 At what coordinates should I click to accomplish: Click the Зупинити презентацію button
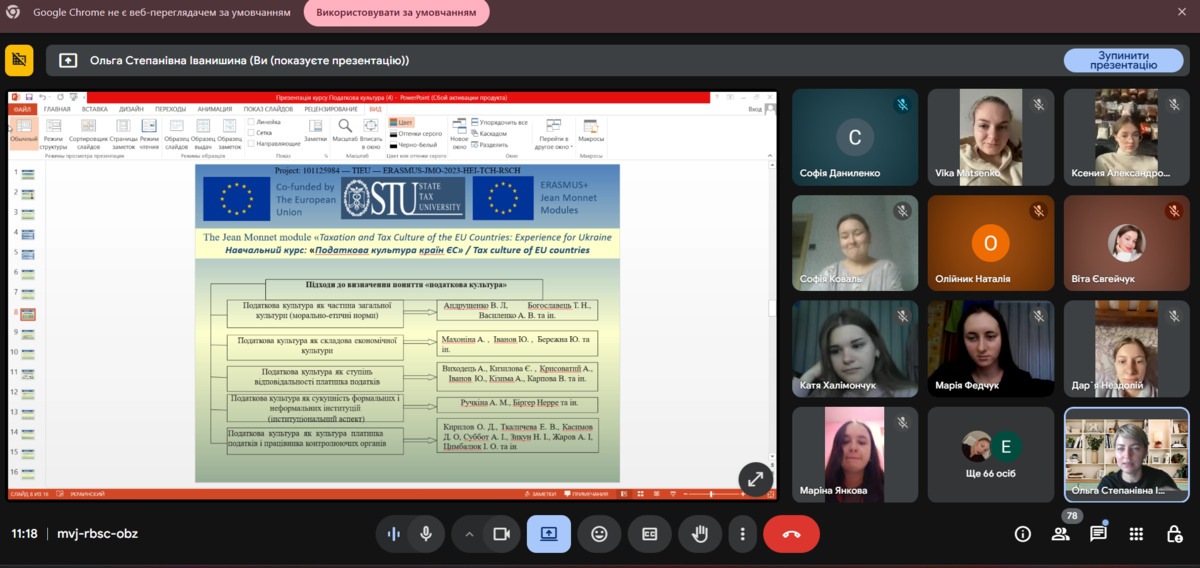1123,60
